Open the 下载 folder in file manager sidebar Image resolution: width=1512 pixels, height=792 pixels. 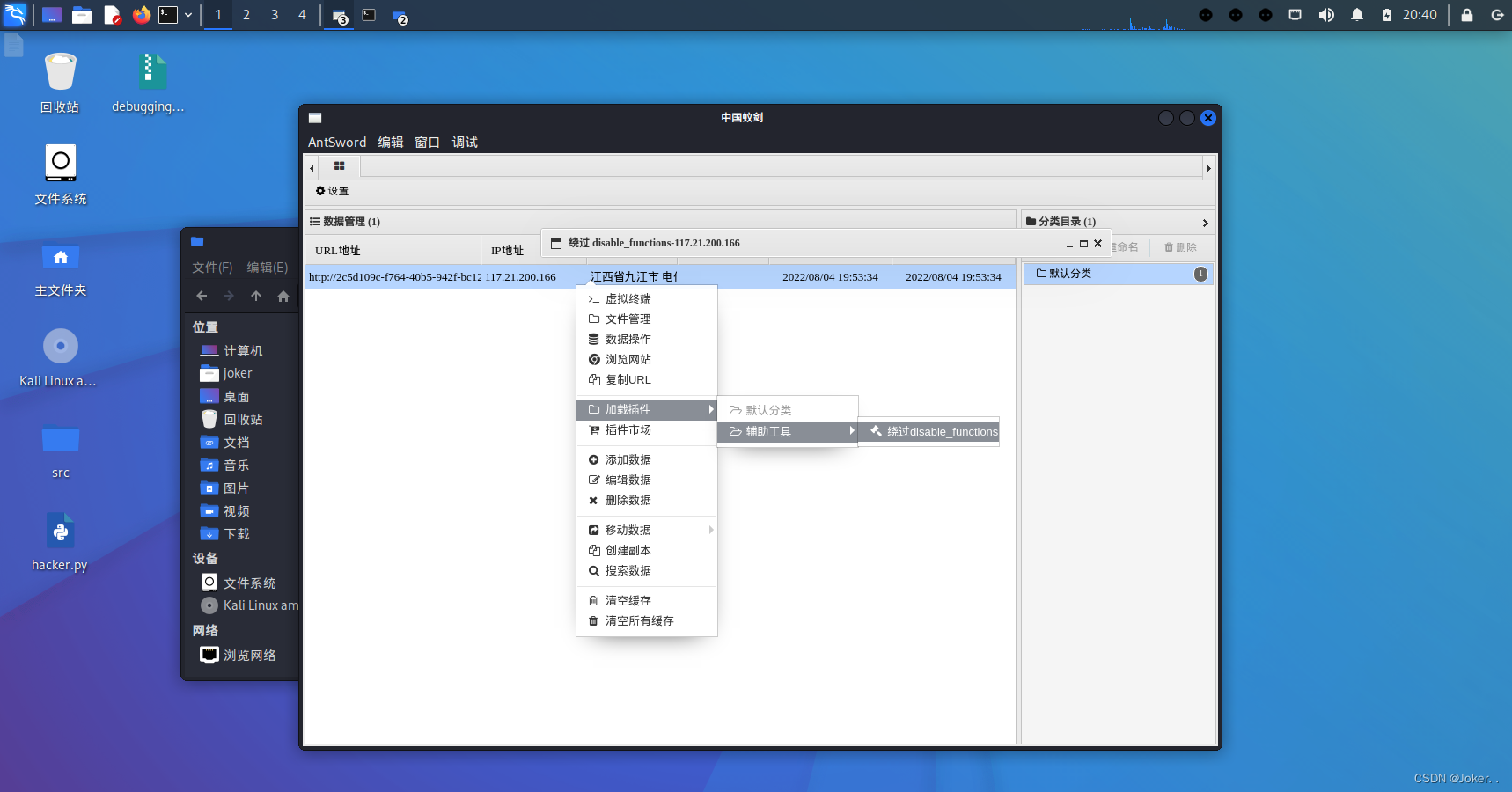point(236,534)
